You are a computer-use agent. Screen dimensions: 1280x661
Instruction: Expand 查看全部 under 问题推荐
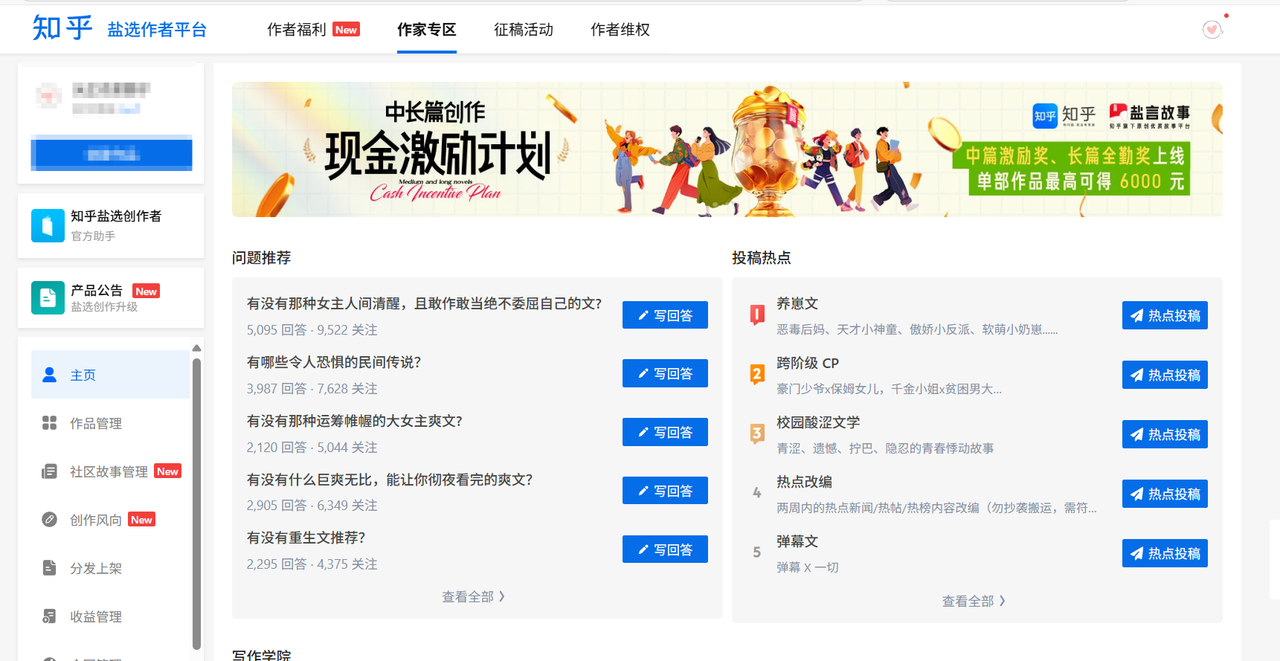(x=474, y=596)
